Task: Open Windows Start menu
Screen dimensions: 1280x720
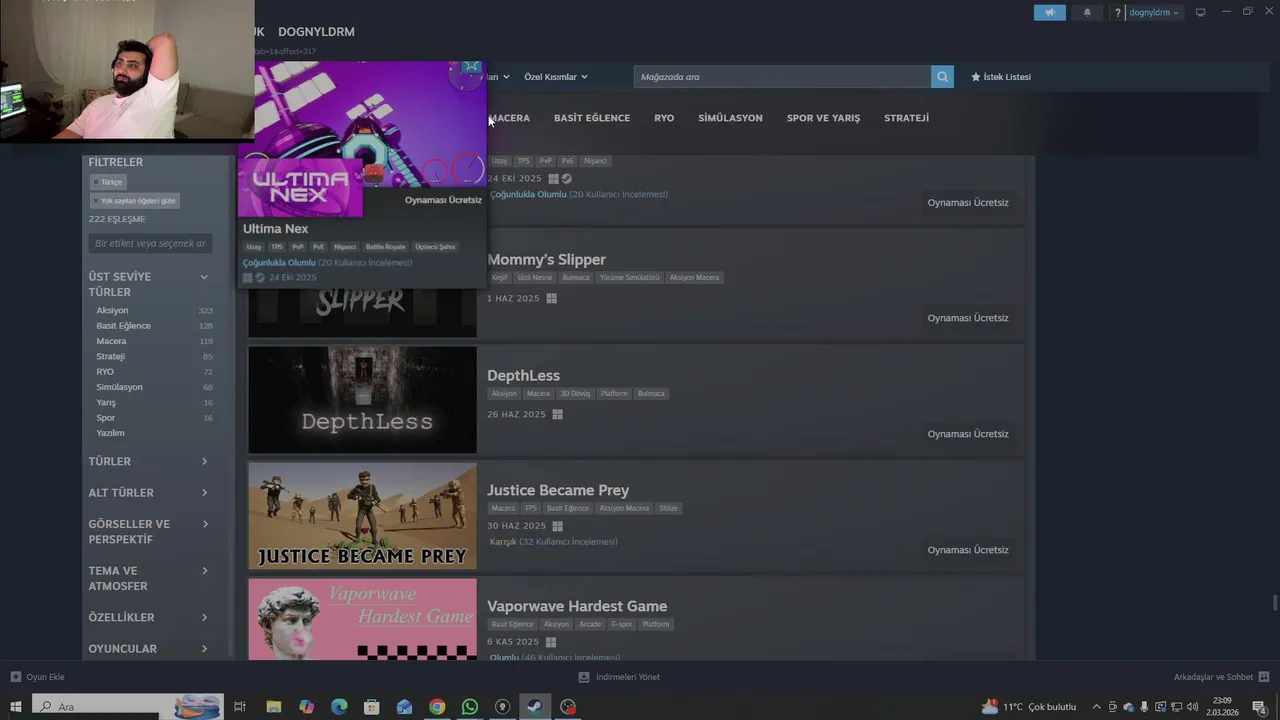Action: coord(15,707)
